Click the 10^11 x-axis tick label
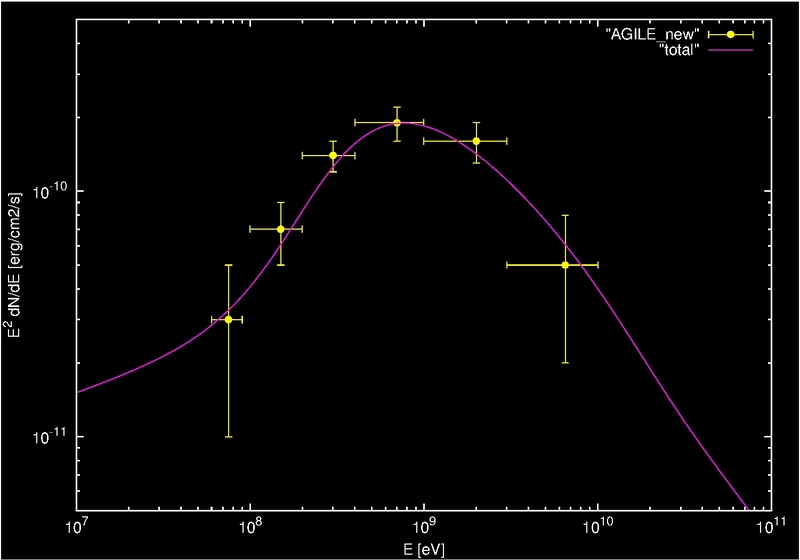Image resolution: width=800 pixels, height=560 pixels. tap(770, 527)
